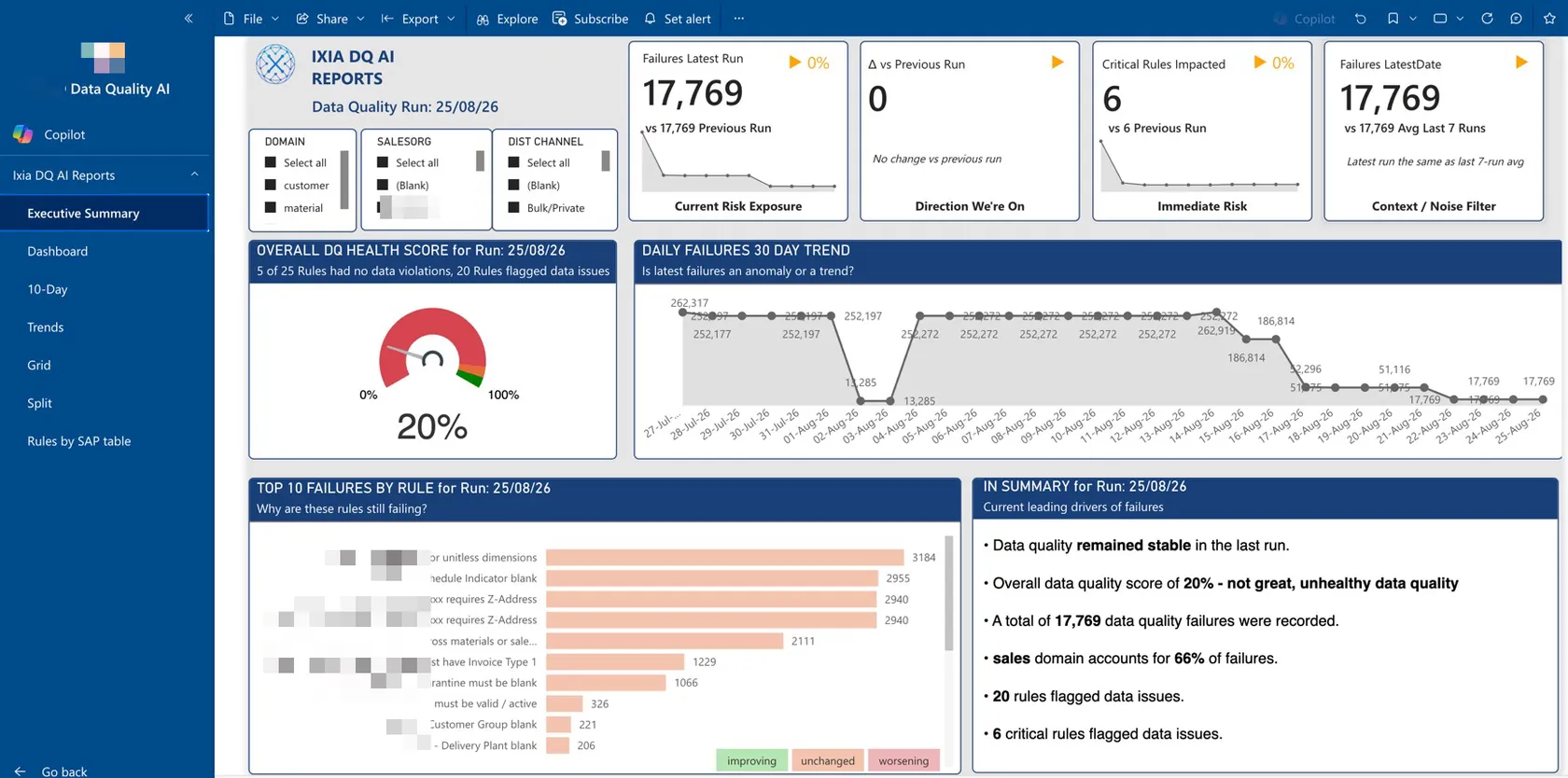Click play arrow on Failures Latest Run card
This screenshot has width=1568, height=778.
(795, 62)
